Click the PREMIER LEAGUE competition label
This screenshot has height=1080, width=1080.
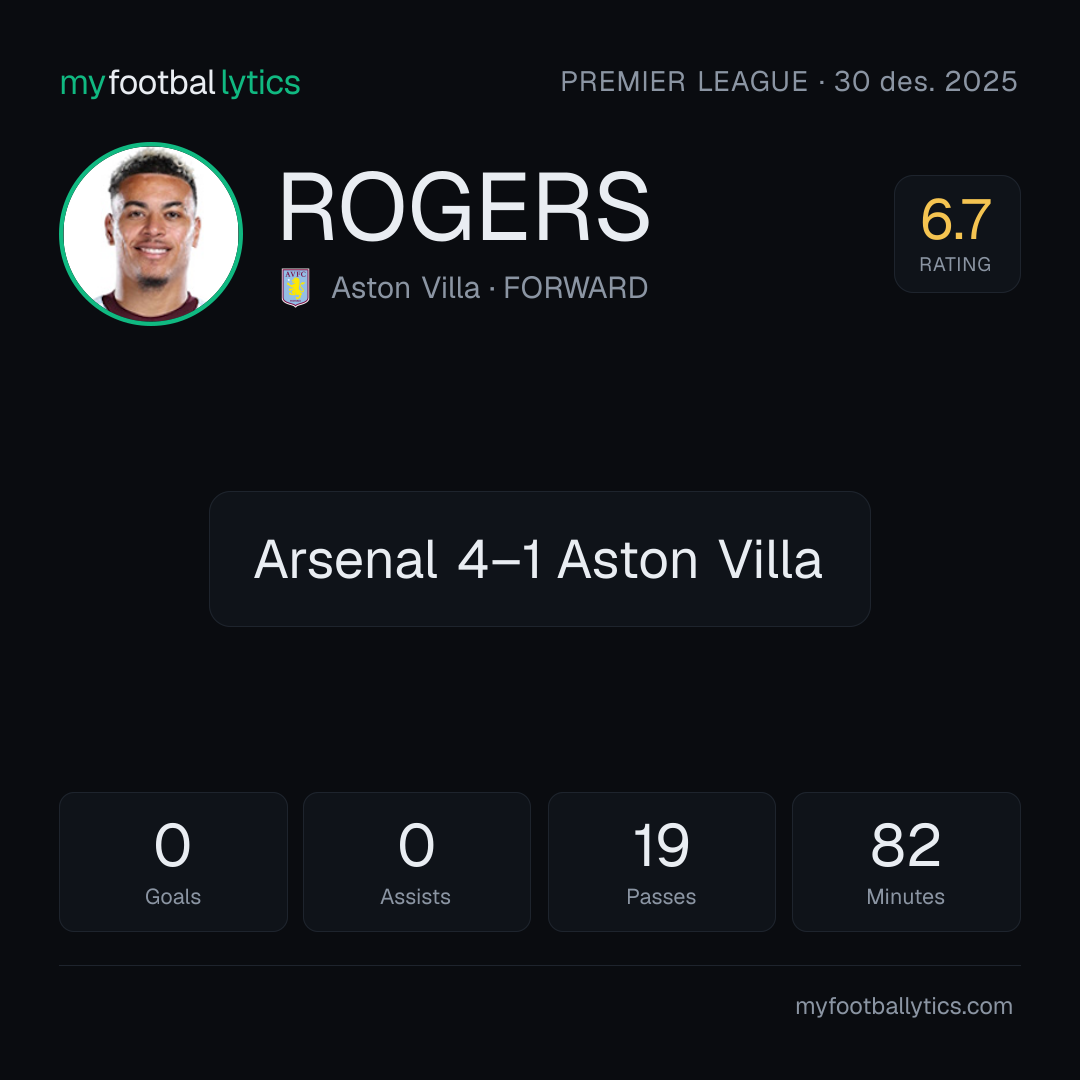(684, 82)
